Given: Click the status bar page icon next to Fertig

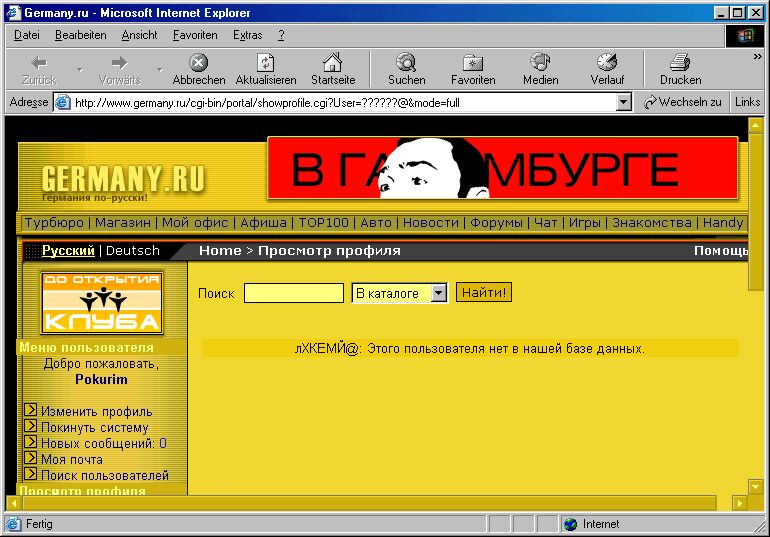Looking at the screenshot, I should [x=13, y=524].
